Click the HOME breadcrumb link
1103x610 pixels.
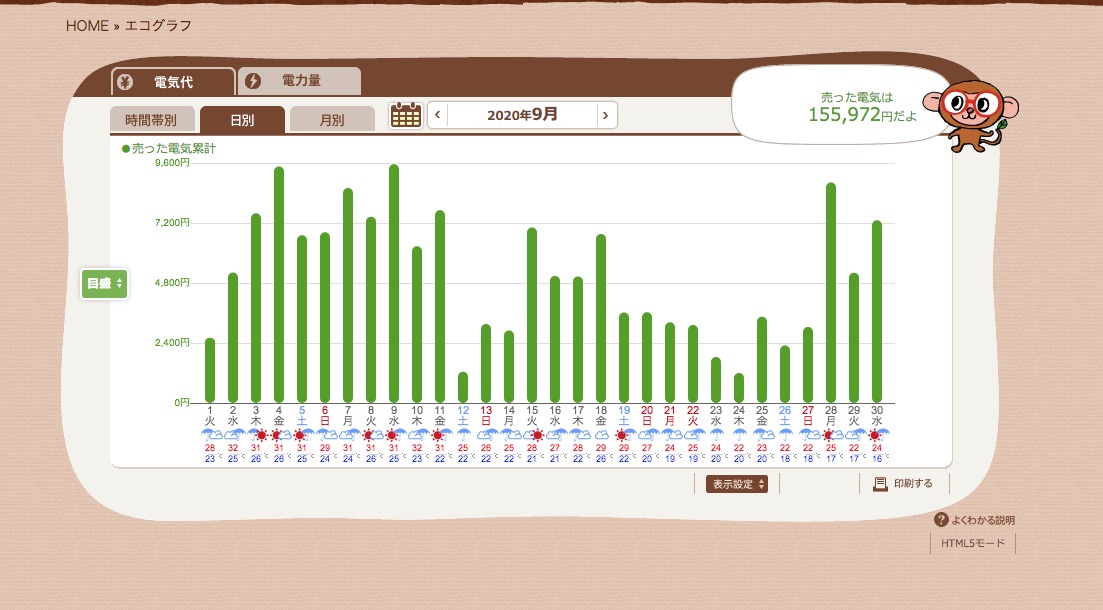pyautogui.click(x=87, y=26)
